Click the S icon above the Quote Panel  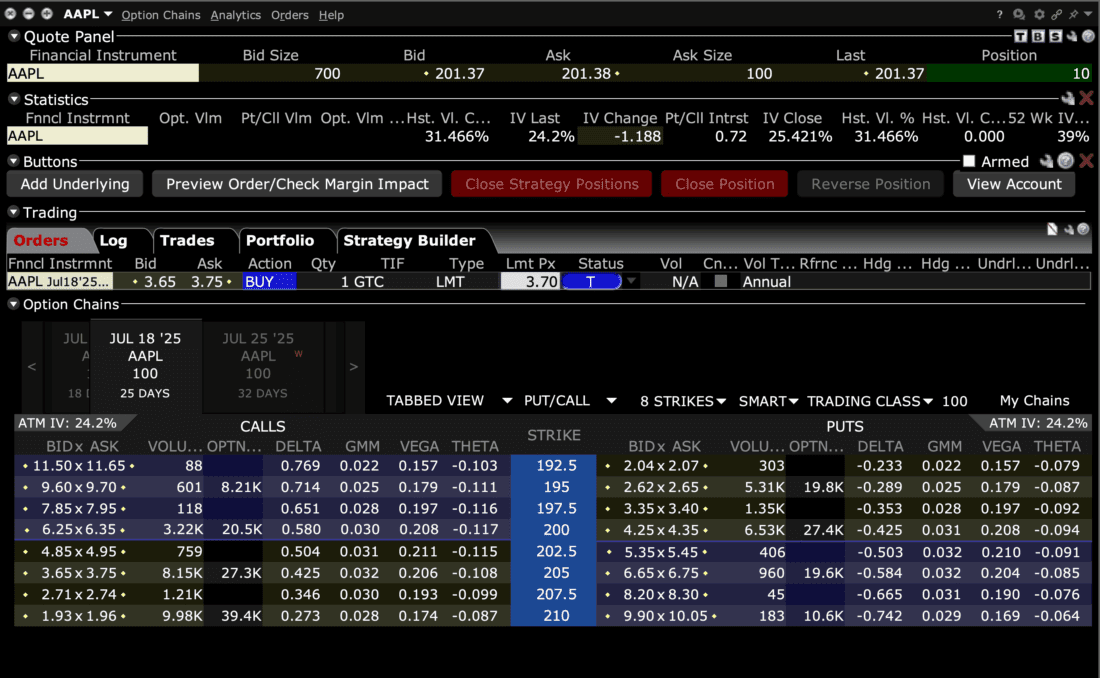pyautogui.click(x=1055, y=36)
